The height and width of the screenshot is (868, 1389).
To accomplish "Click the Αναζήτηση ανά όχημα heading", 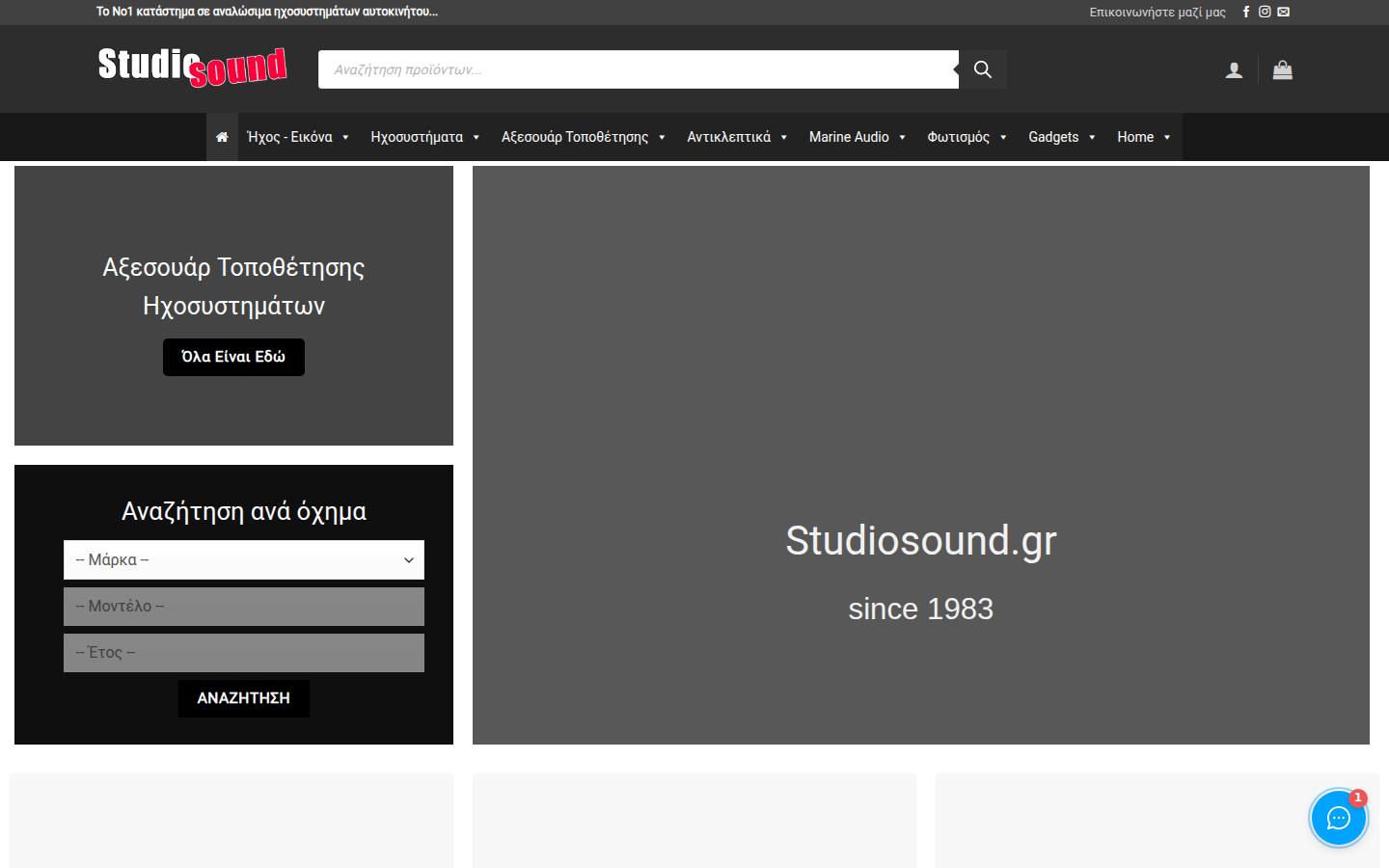I will pos(244,511).
